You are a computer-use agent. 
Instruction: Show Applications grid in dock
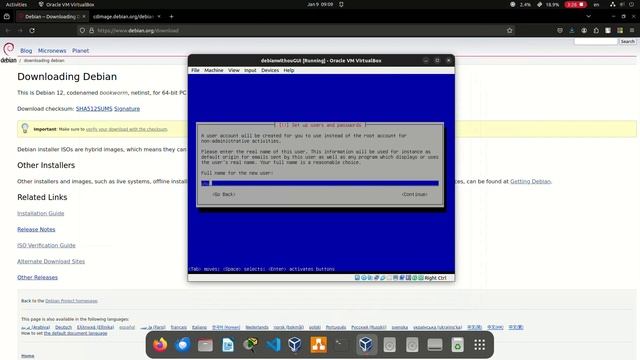480,345
